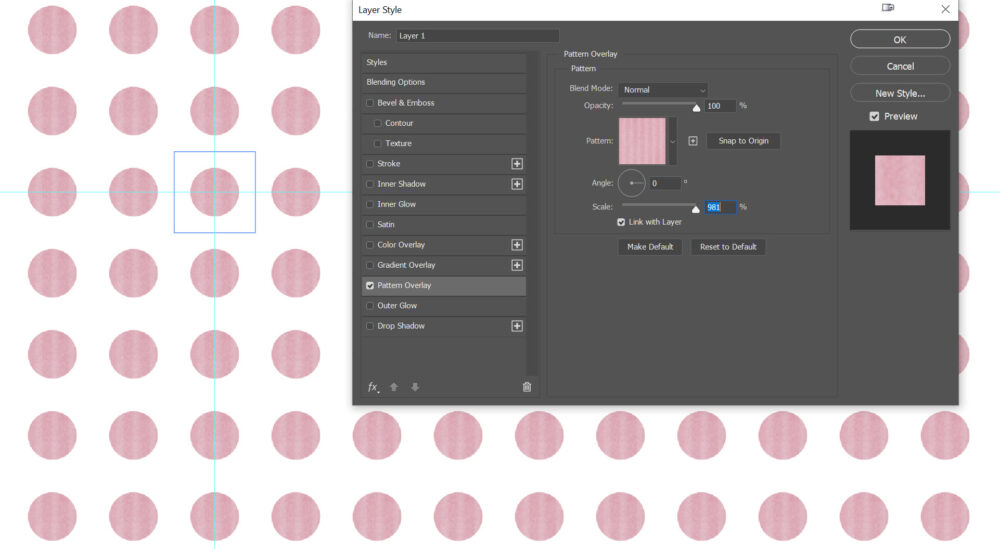Click the Snap to Origin button
The height and width of the screenshot is (549, 1000).
coord(744,141)
